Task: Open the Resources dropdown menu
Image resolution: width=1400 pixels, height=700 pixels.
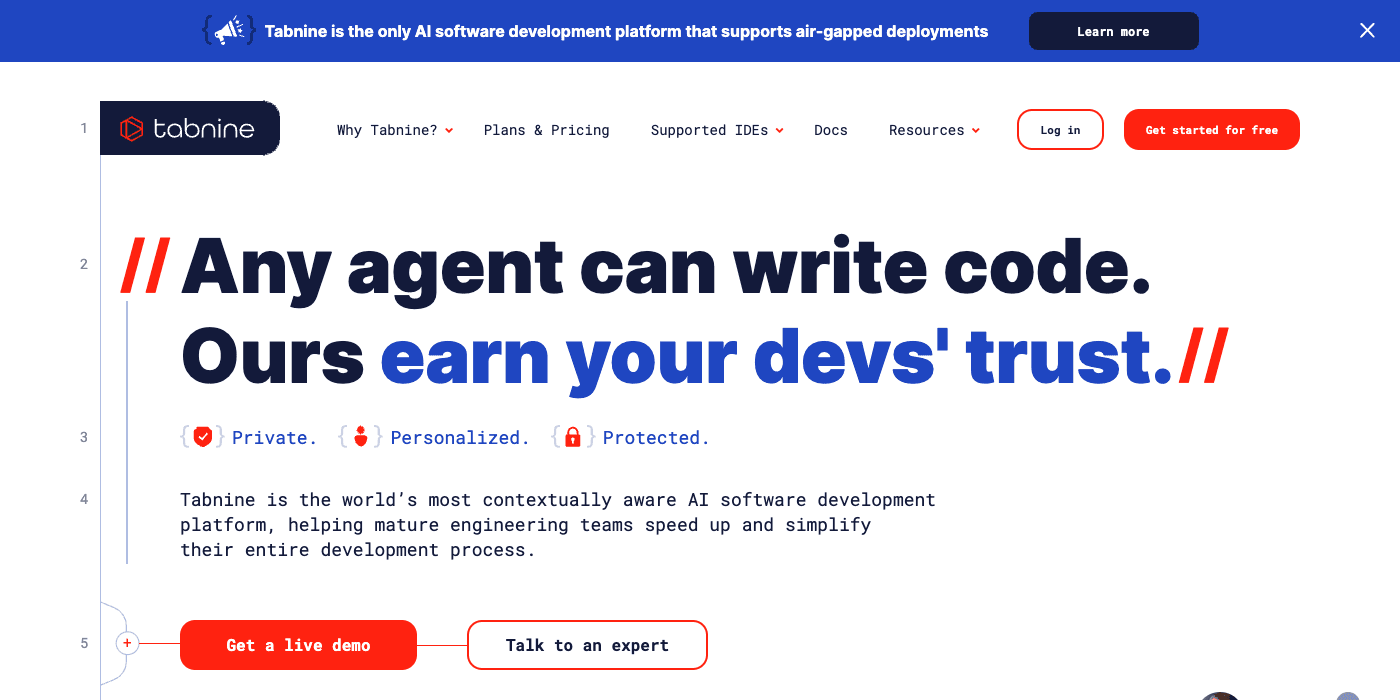Action: pos(934,130)
